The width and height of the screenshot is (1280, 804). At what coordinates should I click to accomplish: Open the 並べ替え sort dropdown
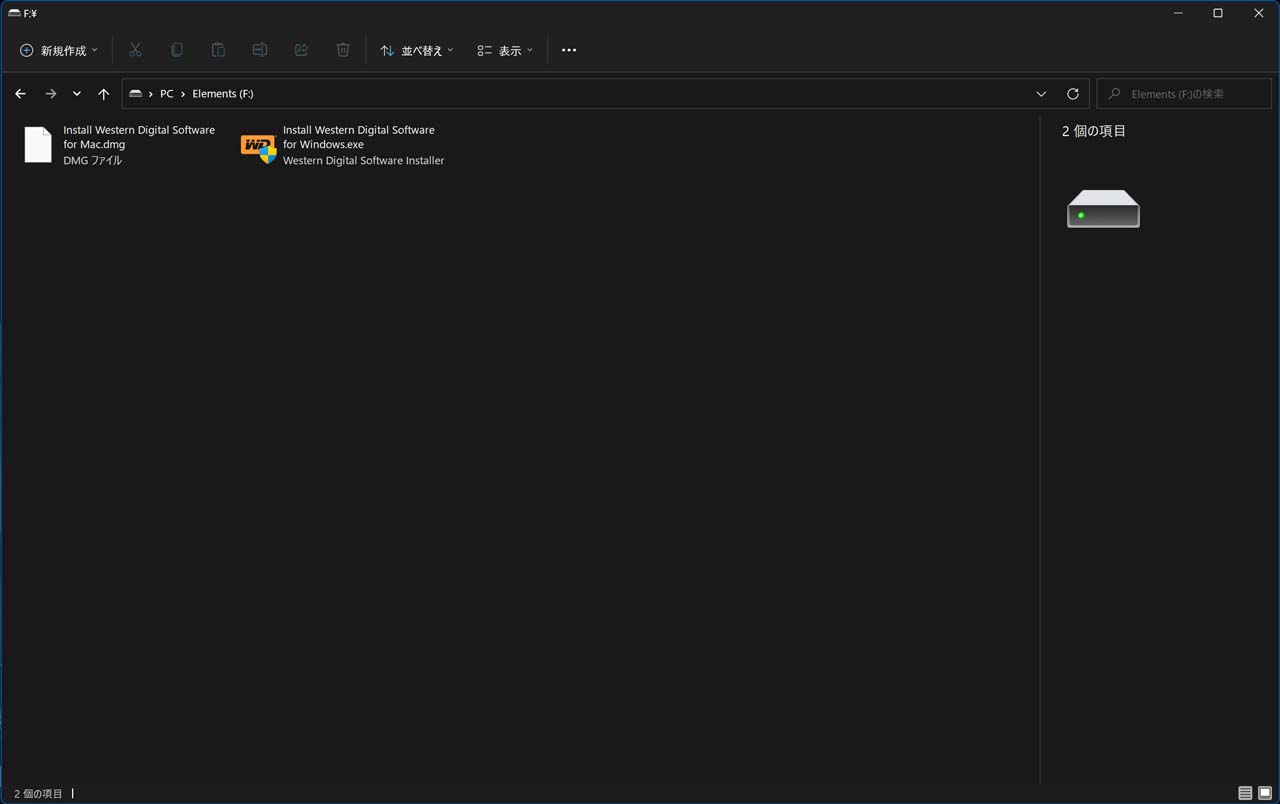[x=417, y=50]
